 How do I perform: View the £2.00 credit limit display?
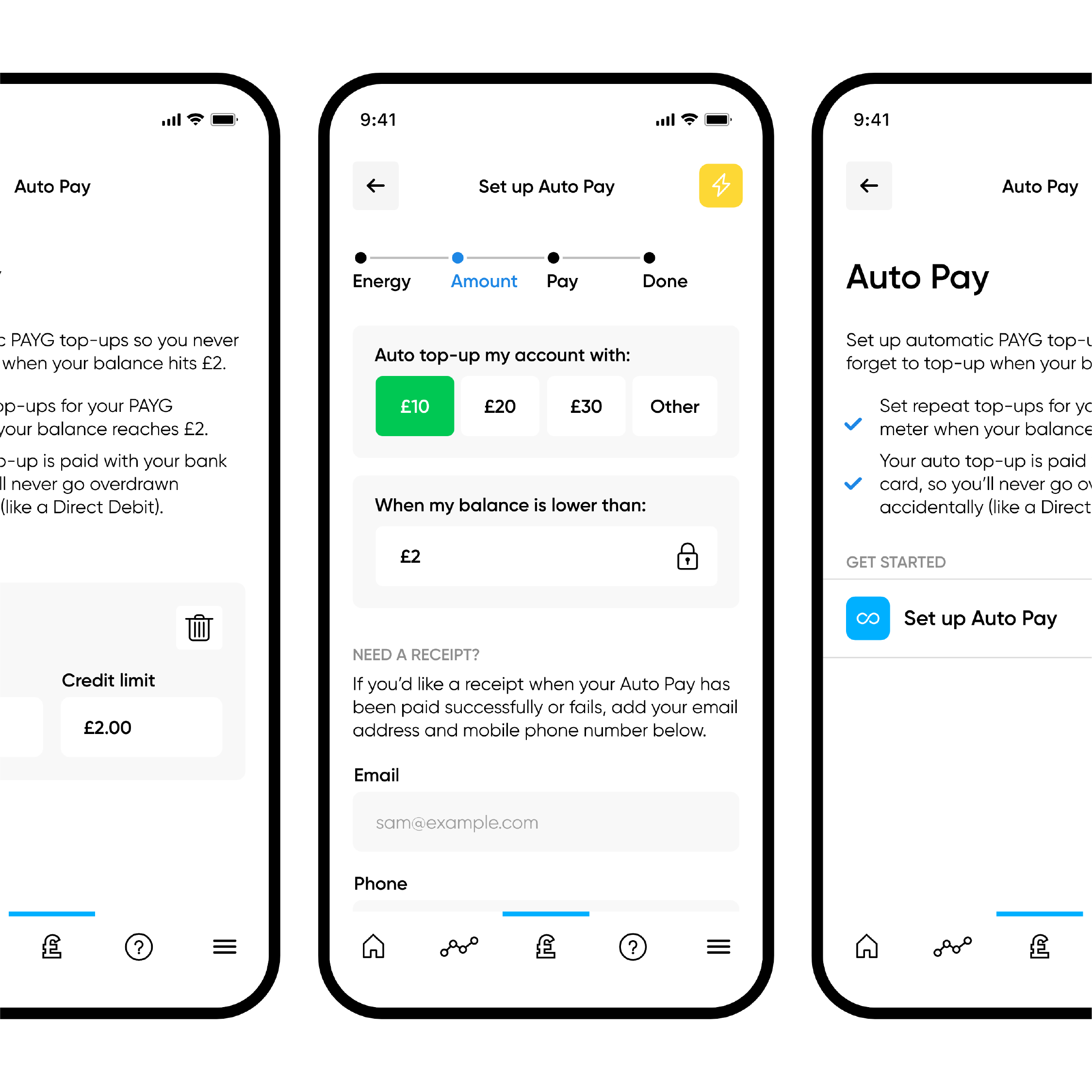tap(107, 727)
